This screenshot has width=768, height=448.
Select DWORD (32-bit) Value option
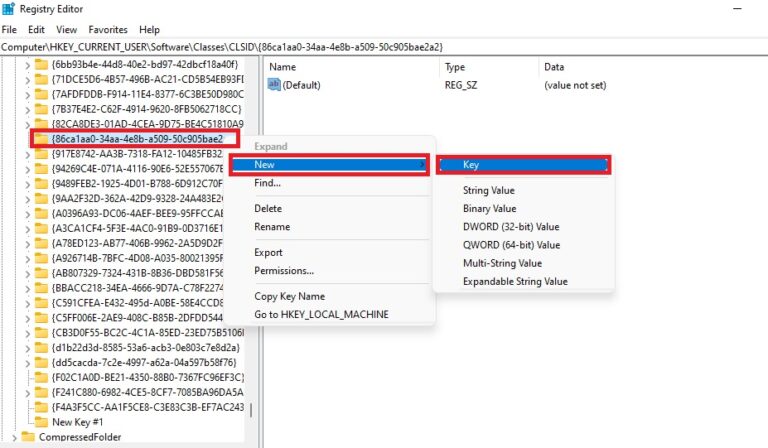(510, 227)
